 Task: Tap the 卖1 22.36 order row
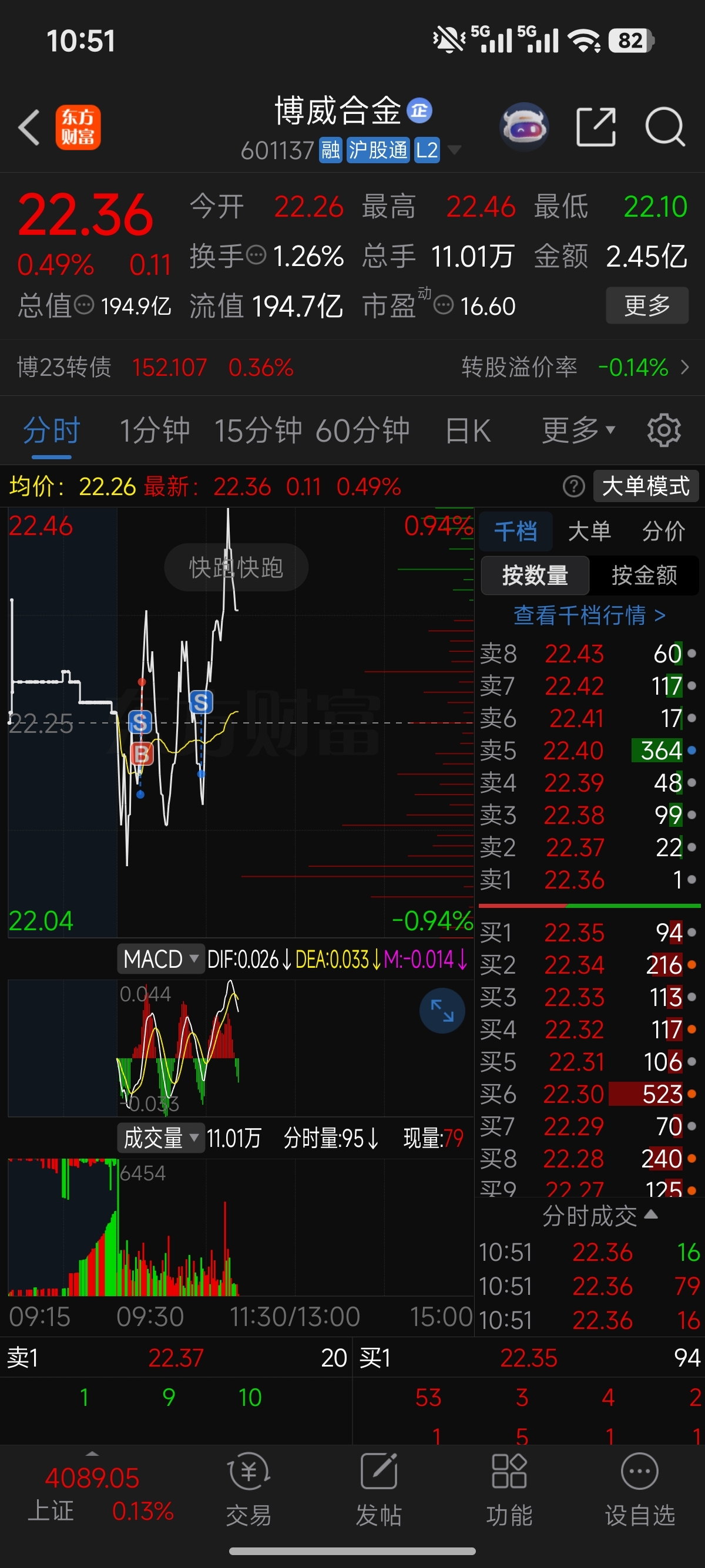588,879
